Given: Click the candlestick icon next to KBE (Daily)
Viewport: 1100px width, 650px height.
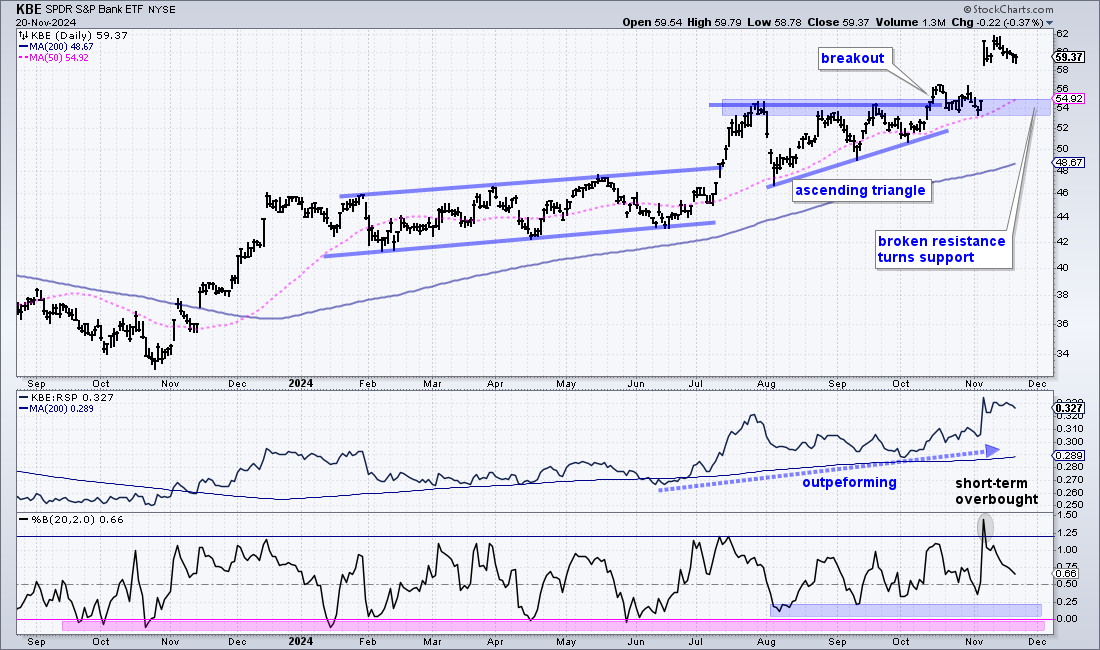Looking at the screenshot, I should click(x=23, y=35).
